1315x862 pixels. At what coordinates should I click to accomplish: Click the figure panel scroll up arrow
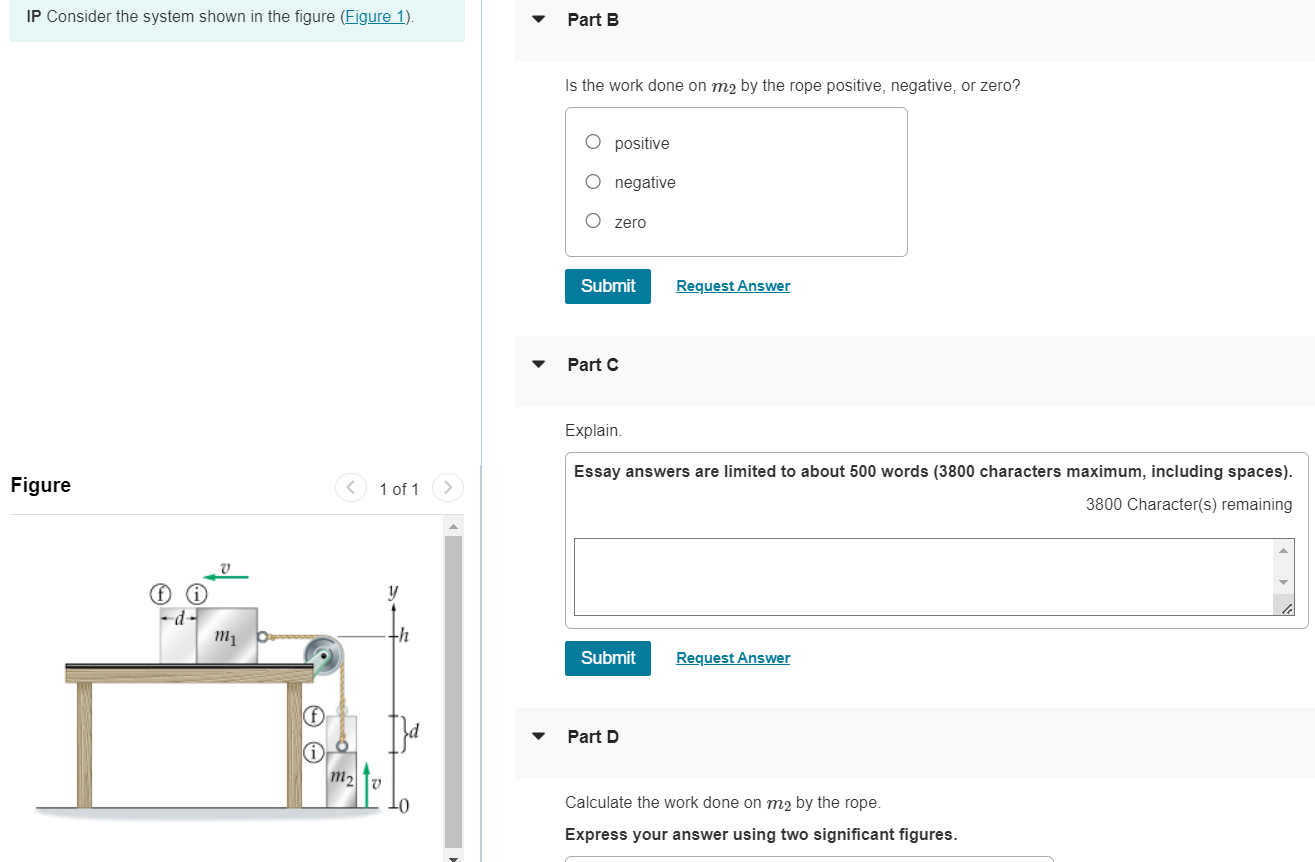point(453,526)
